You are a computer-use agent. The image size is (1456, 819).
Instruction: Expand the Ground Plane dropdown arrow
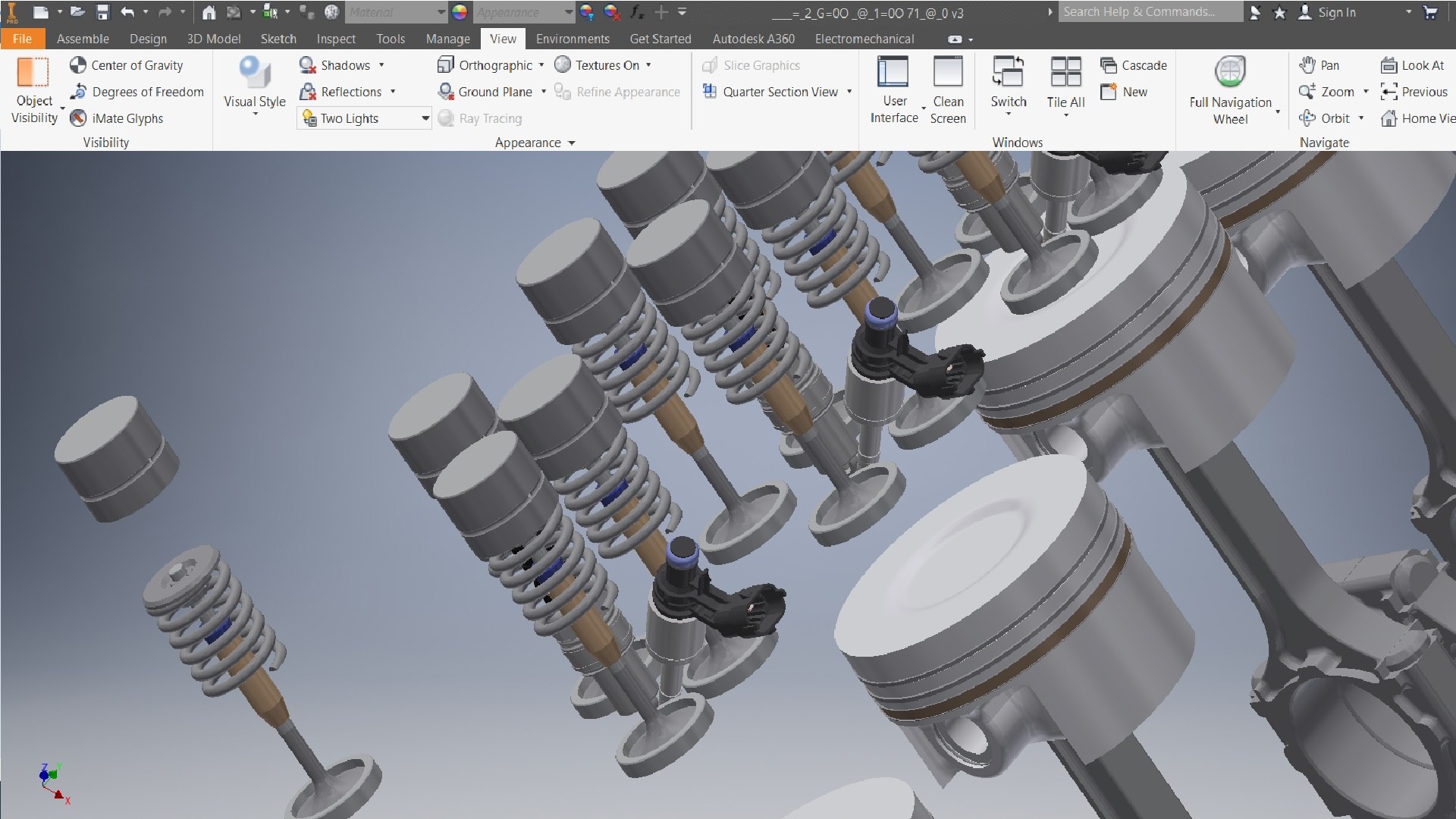(x=544, y=92)
